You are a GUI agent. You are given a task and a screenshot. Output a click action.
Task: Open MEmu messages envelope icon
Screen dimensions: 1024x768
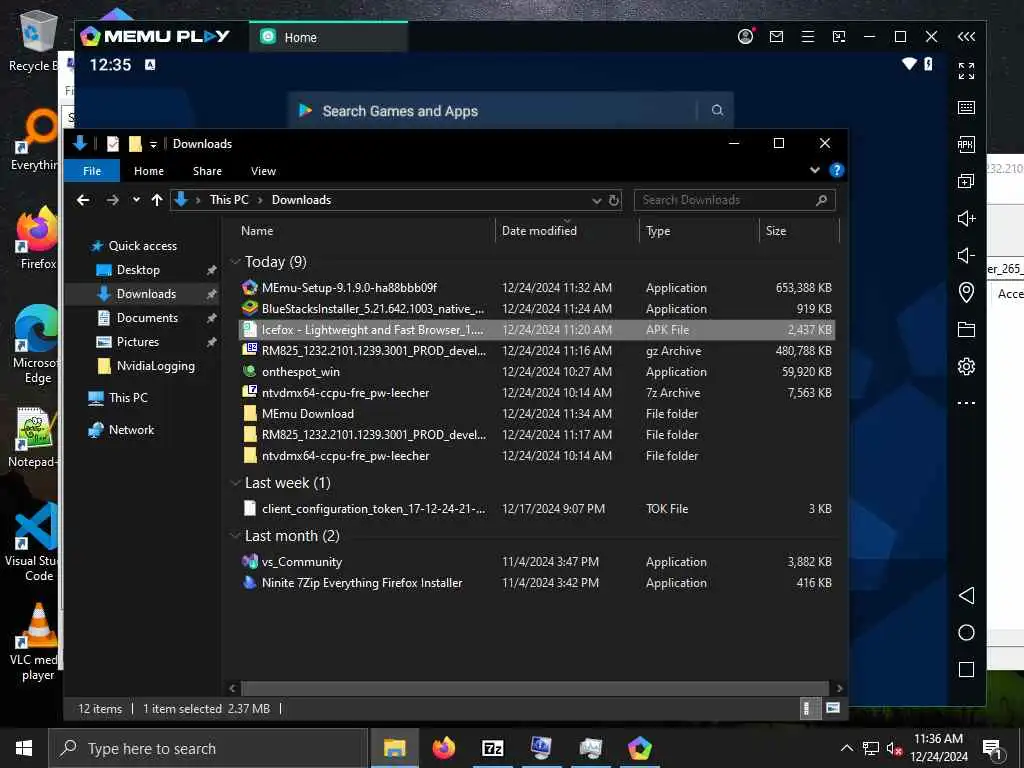[x=776, y=37]
